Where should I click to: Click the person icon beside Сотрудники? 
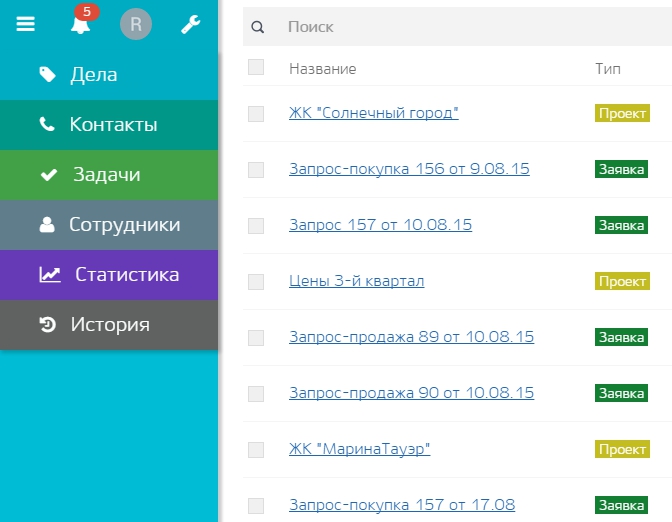(x=47, y=224)
